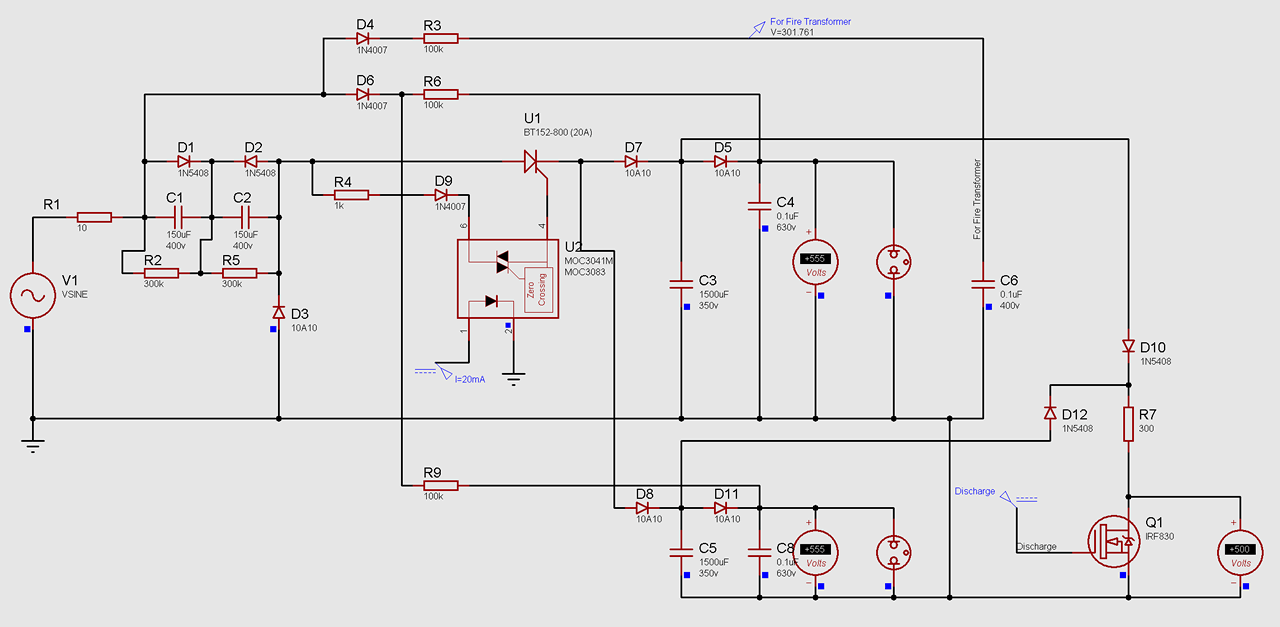This screenshot has width=1280, height=627.
Task: Click the 100k value under R9
Action: pyautogui.click(x=433, y=496)
